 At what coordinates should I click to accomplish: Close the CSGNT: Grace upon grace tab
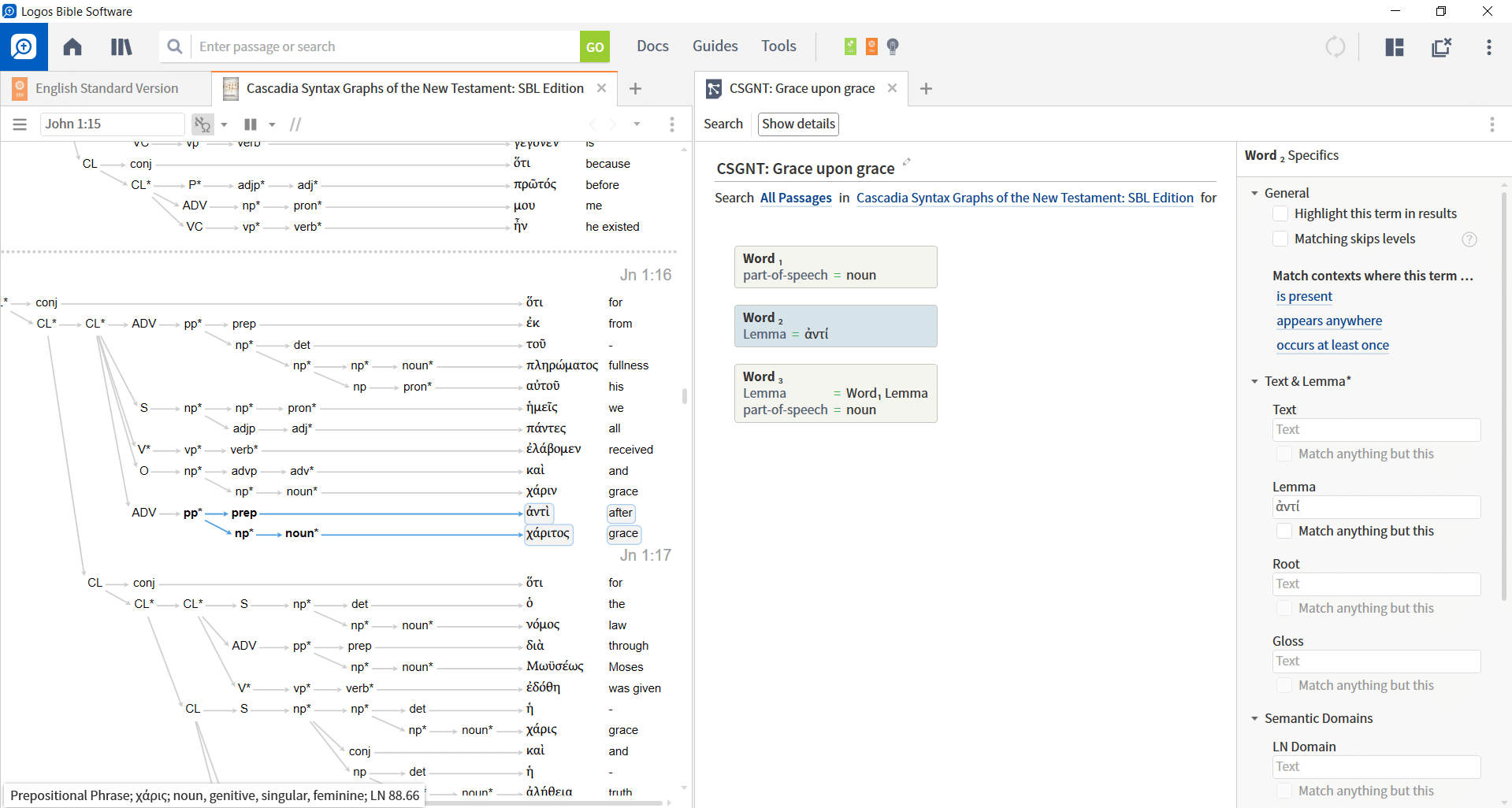(x=892, y=88)
